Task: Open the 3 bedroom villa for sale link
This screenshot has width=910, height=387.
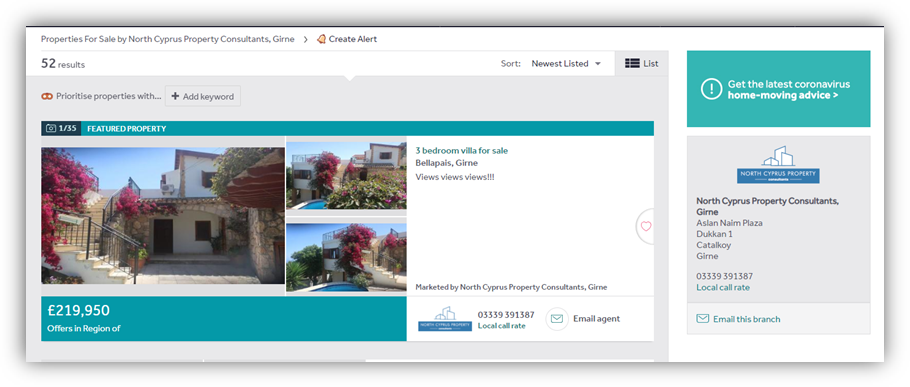Action: pyautogui.click(x=461, y=151)
